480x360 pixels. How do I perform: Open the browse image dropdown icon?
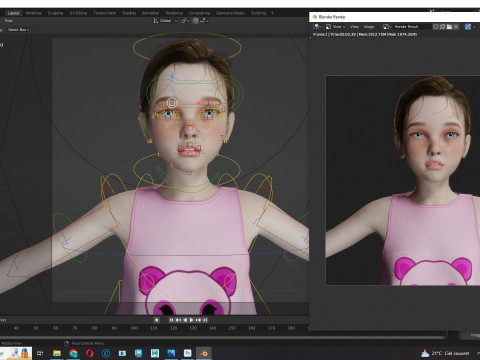click(x=387, y=27)
